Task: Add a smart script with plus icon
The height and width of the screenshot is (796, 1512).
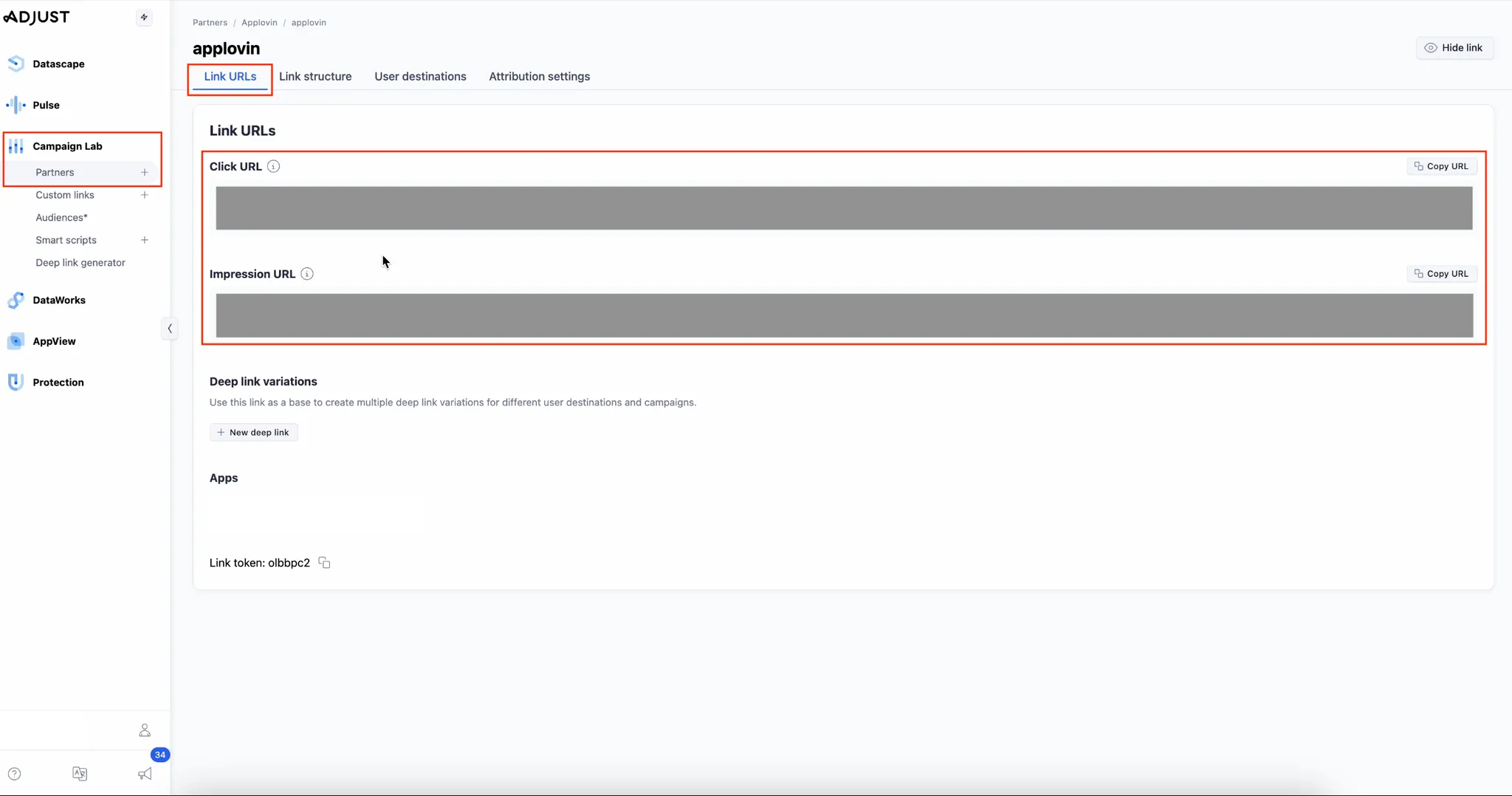Action: coord(145,240)
